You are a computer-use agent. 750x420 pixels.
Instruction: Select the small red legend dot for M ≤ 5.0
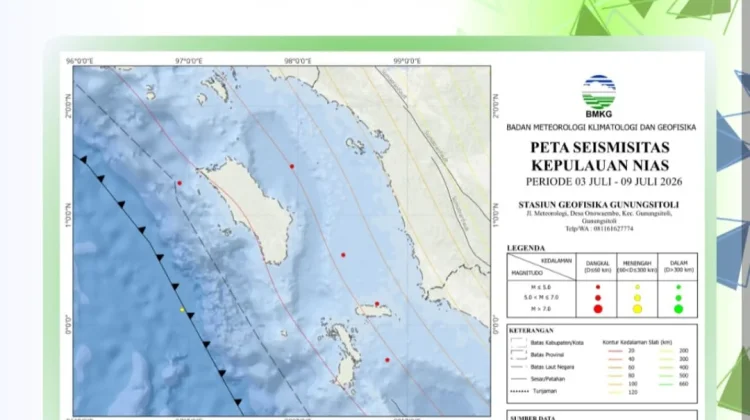[598, 287]
